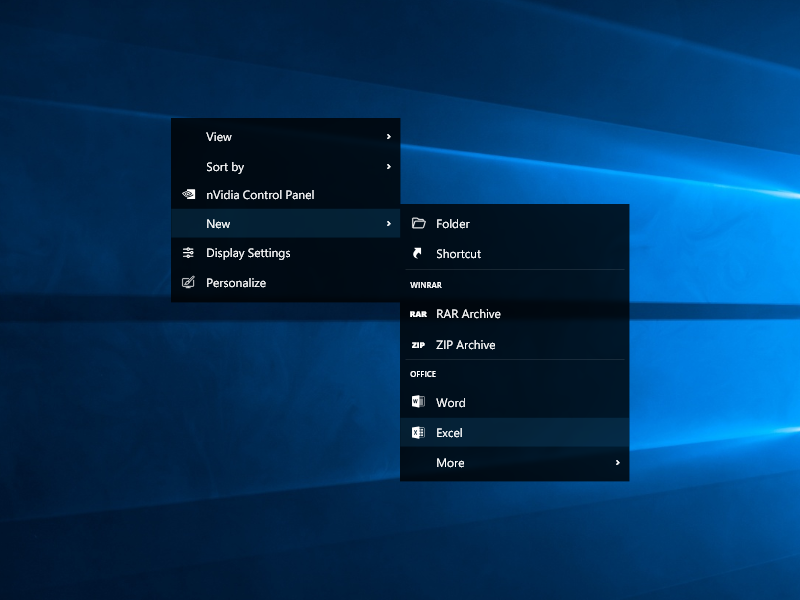Screen dimensions: 800x600
Task: Click the Excel spreadsheet icon
Action: (418, 433)
